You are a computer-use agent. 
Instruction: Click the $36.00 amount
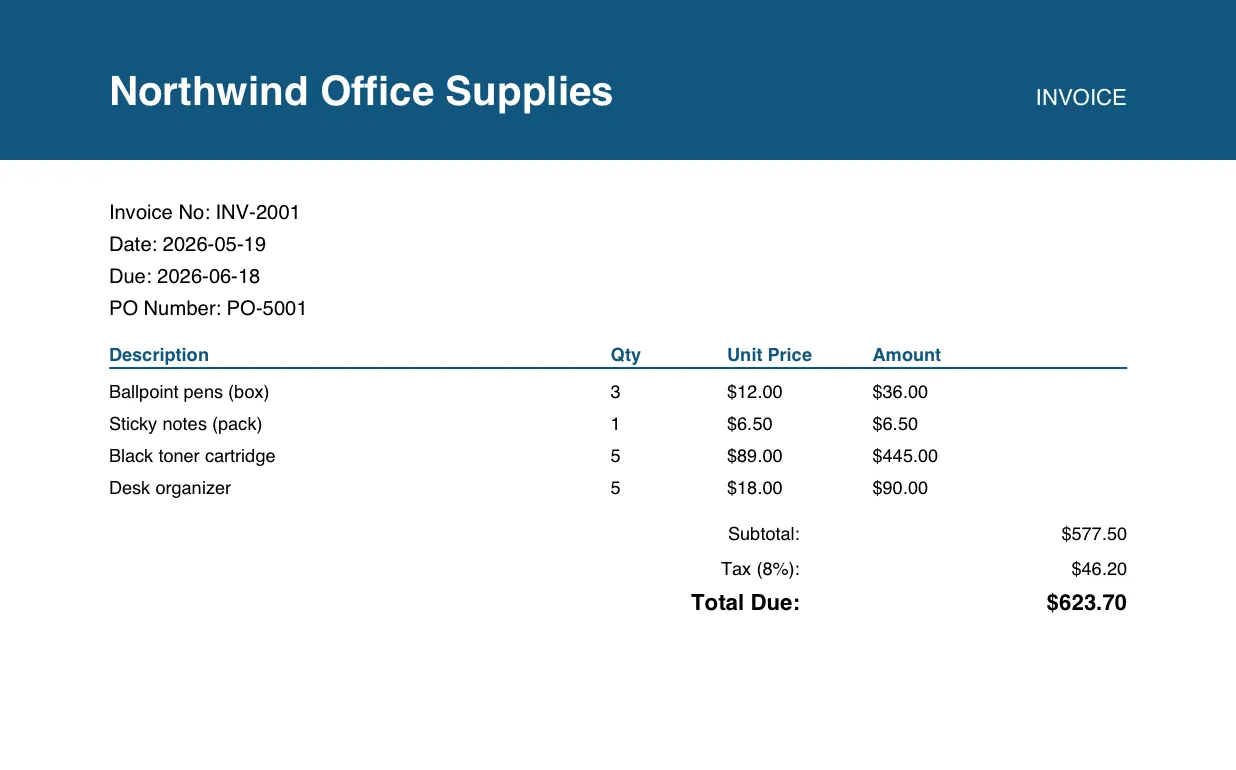point(900,392)
